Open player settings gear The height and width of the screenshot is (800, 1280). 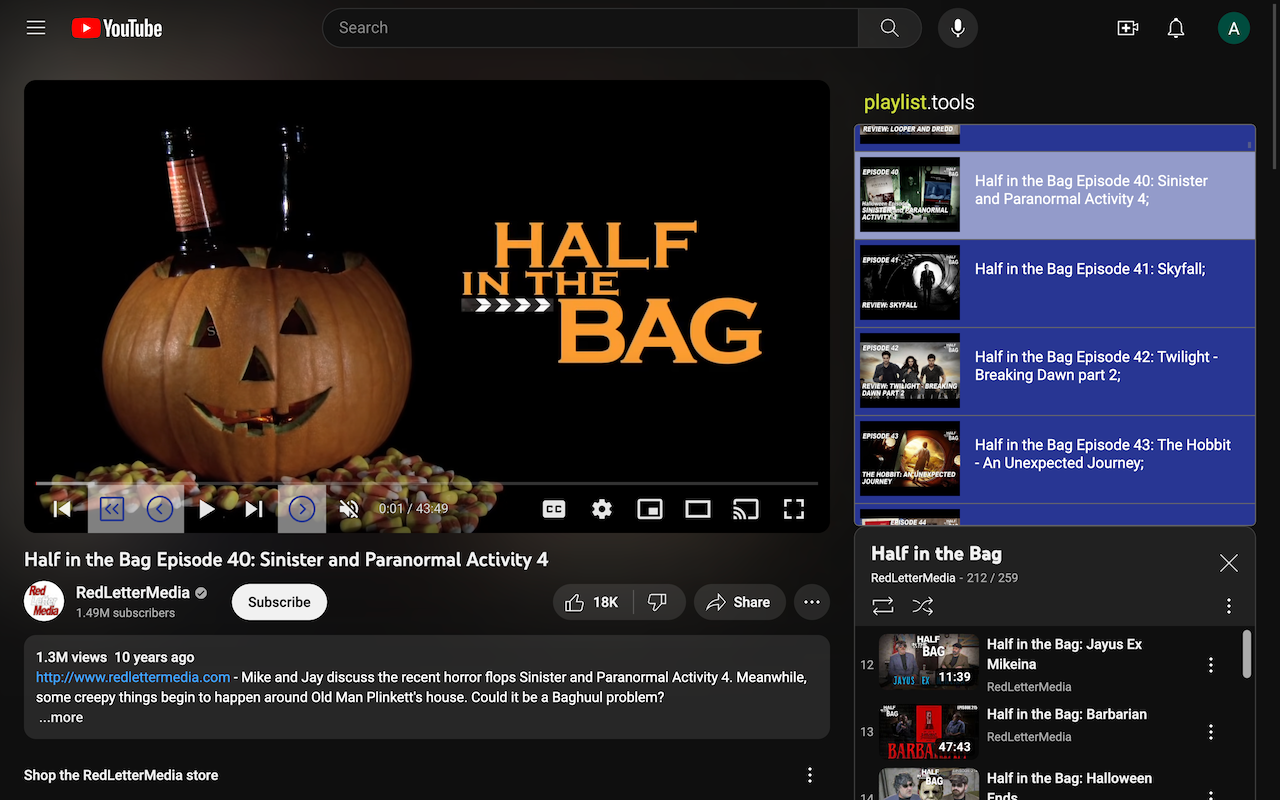[x=601, y=509]
